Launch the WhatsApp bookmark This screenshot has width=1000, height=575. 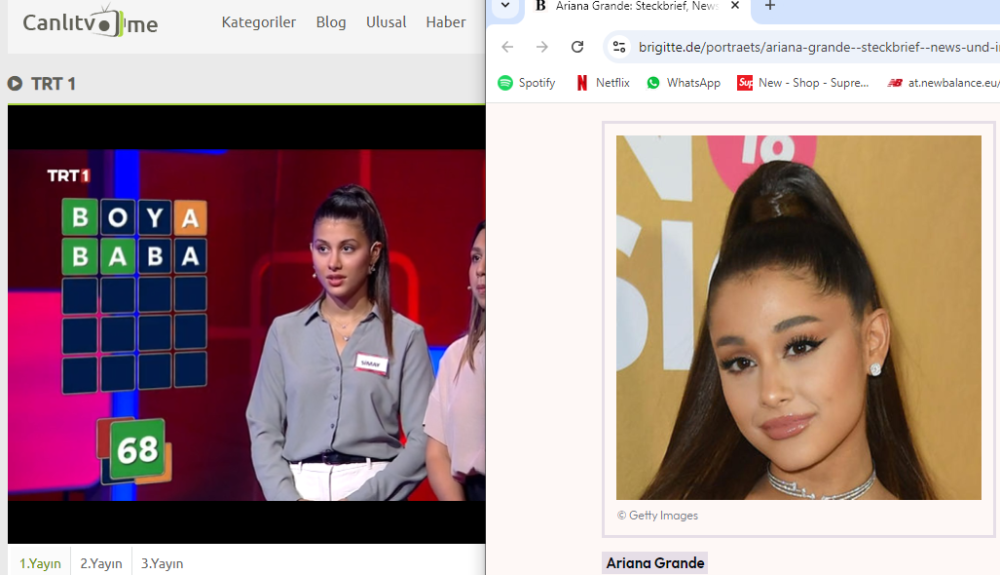coord(683,83)
